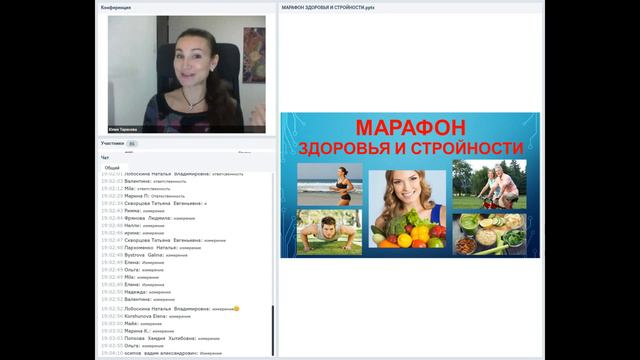Click the Юлия Тарасова name label on video
The height and width of the screenshot is (360, 640).
(x=123, y=129)
